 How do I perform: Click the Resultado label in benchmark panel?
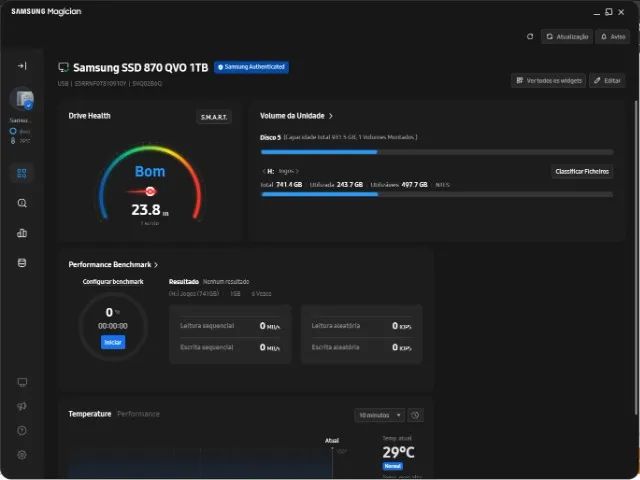[184, 282]
